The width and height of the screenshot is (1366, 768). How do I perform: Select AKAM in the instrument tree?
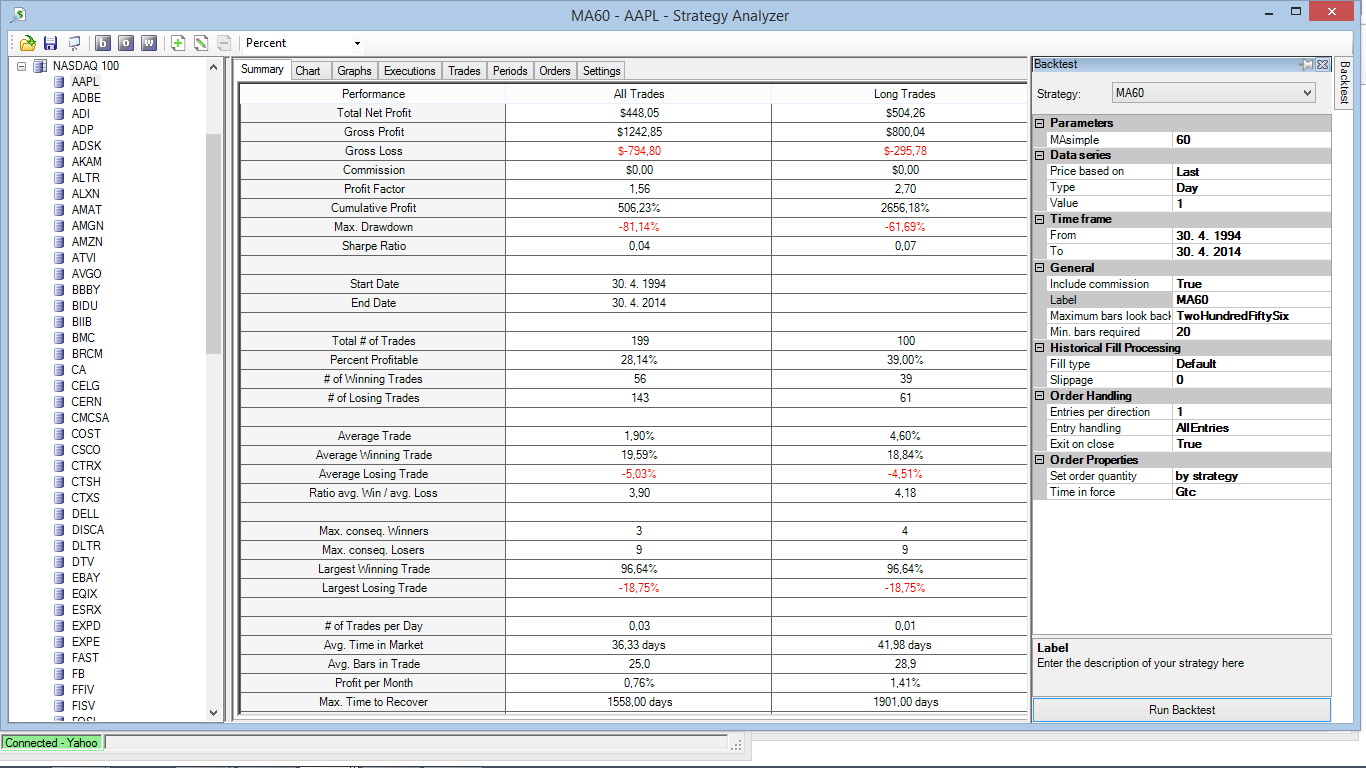click(x=87, y=162)
